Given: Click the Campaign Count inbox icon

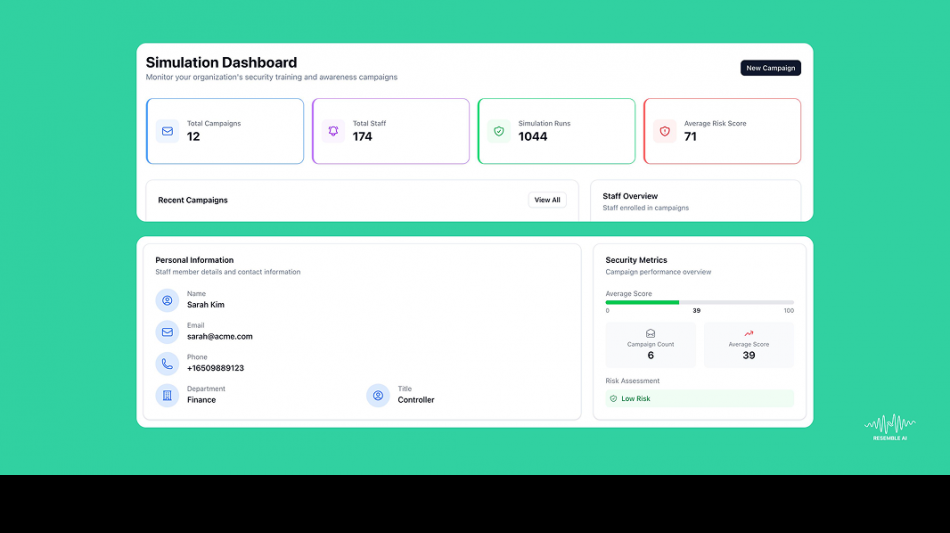Looking at the screenshot, I should pos(650,334).
